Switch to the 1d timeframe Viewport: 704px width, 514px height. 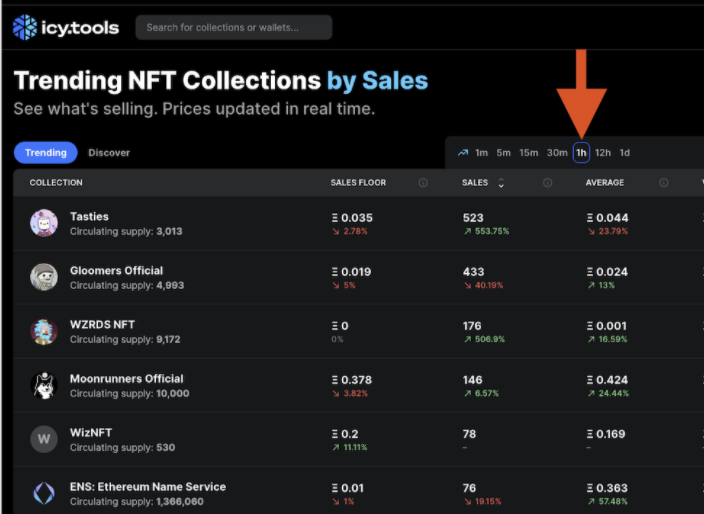(625, 153)
